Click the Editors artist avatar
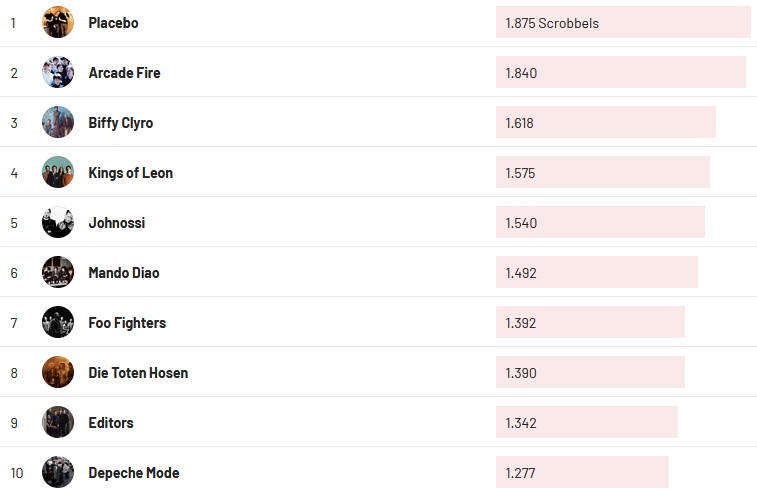Image resolution: width=757 pixels, height=495 pixels. [x=58, y=422]
